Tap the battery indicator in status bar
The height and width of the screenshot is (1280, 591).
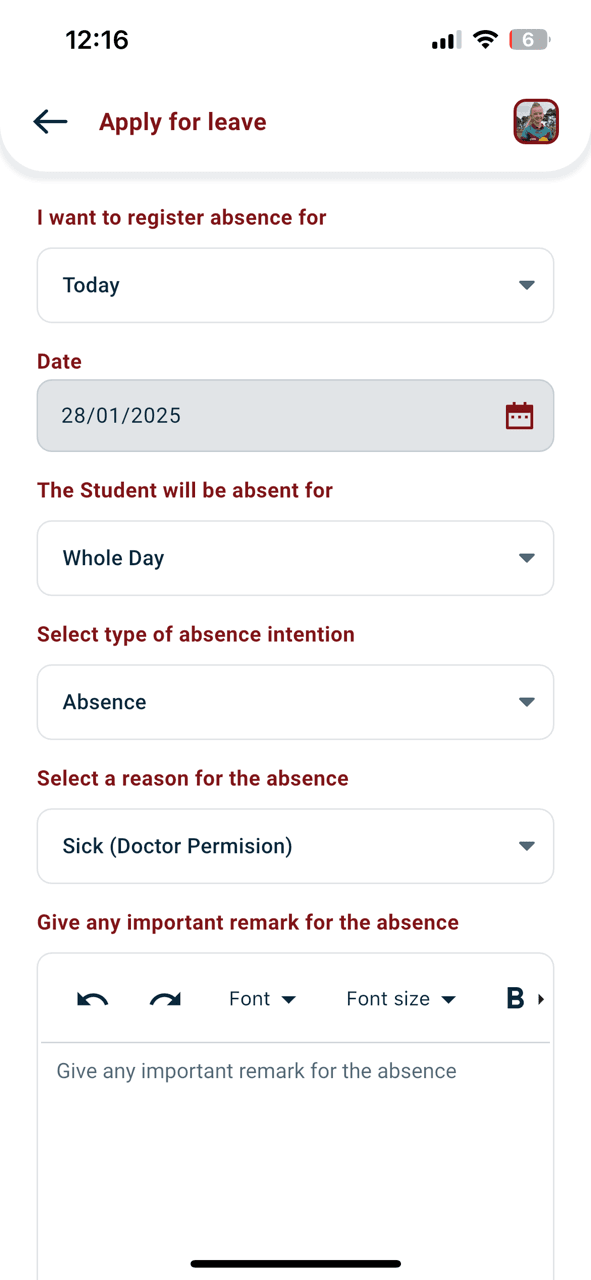[529, 40]
